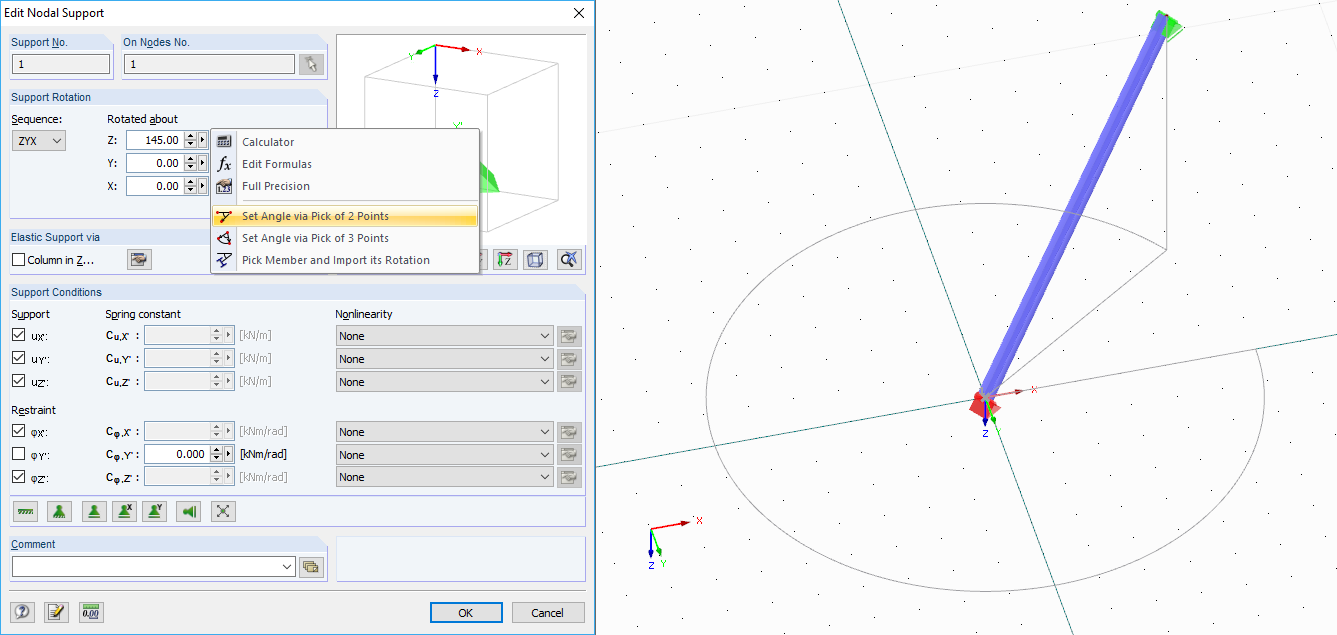
Task: Open the node picker next to On Nodes No.
Action: click(311, 63)
